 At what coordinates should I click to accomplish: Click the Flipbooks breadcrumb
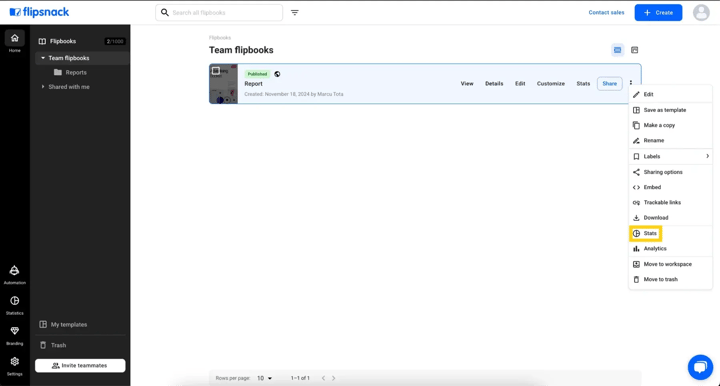pos(220,38)
